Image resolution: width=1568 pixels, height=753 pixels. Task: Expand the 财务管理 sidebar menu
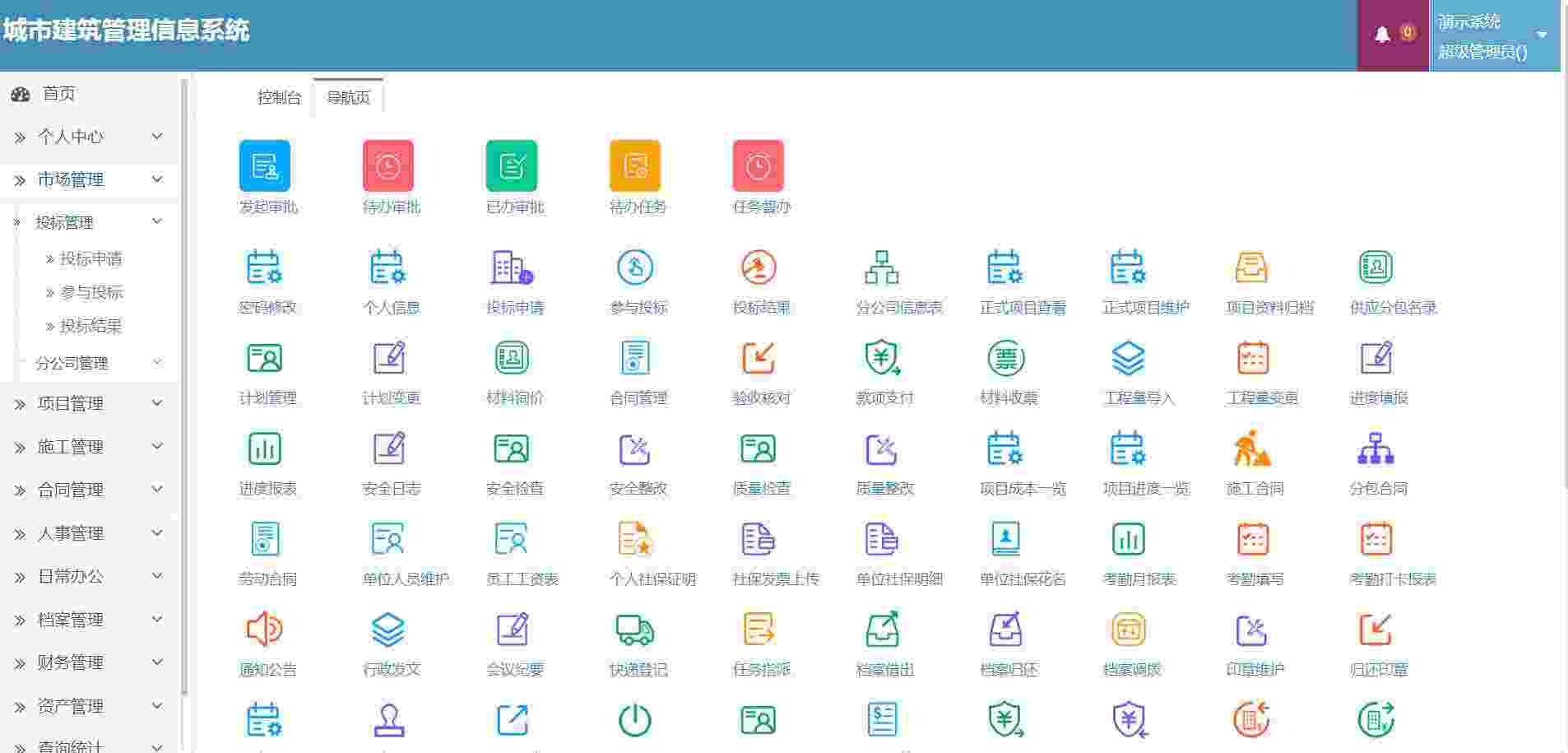pos(89,662)
